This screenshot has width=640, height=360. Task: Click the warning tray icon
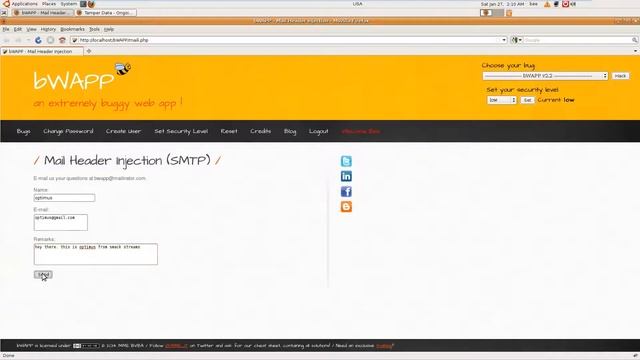pos(547,4)
